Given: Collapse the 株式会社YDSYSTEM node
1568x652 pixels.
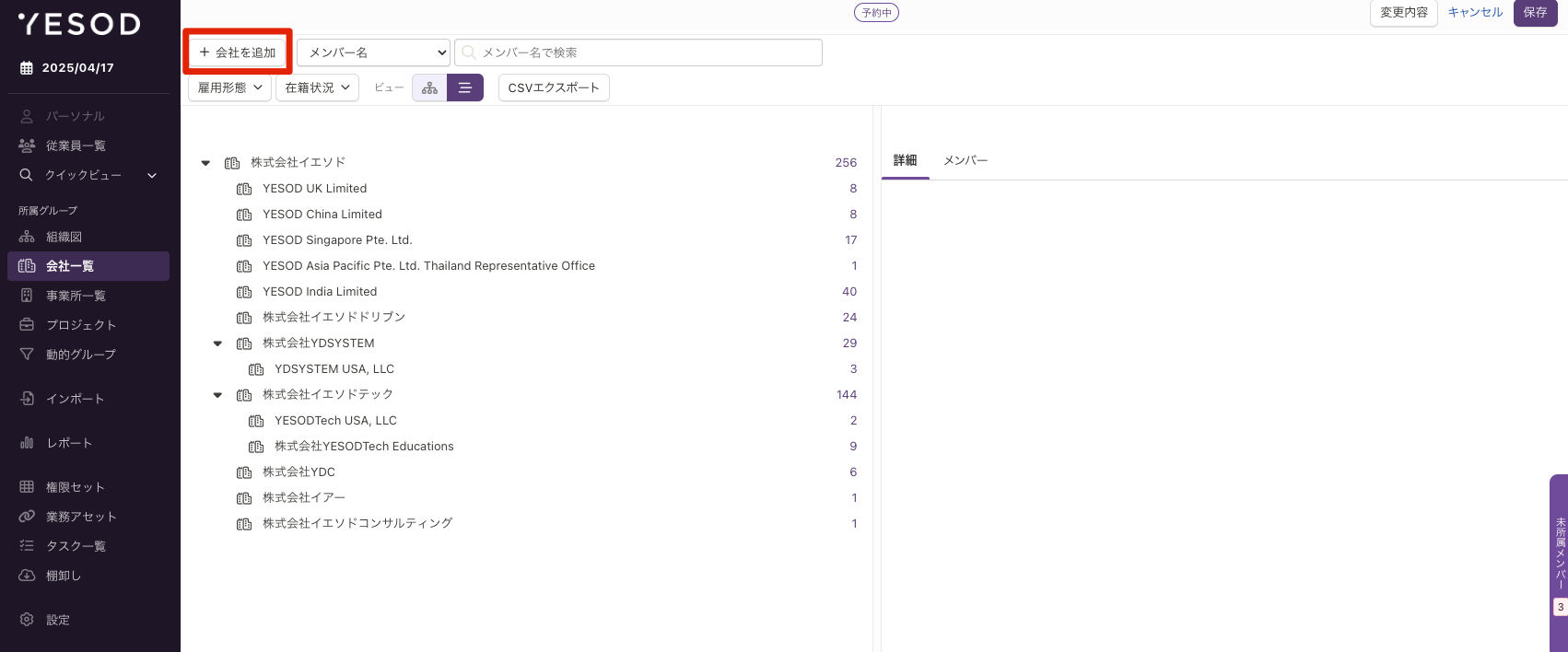Looking at the screenshot, I should (x=217, y=343).
